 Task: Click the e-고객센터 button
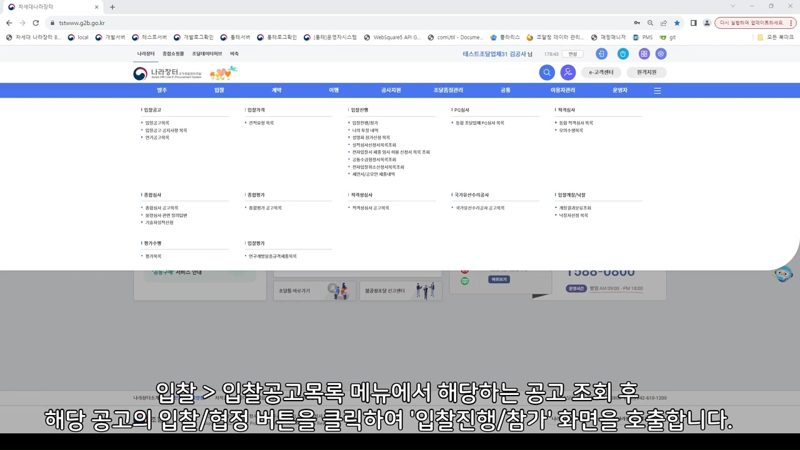tap(601, 72)
